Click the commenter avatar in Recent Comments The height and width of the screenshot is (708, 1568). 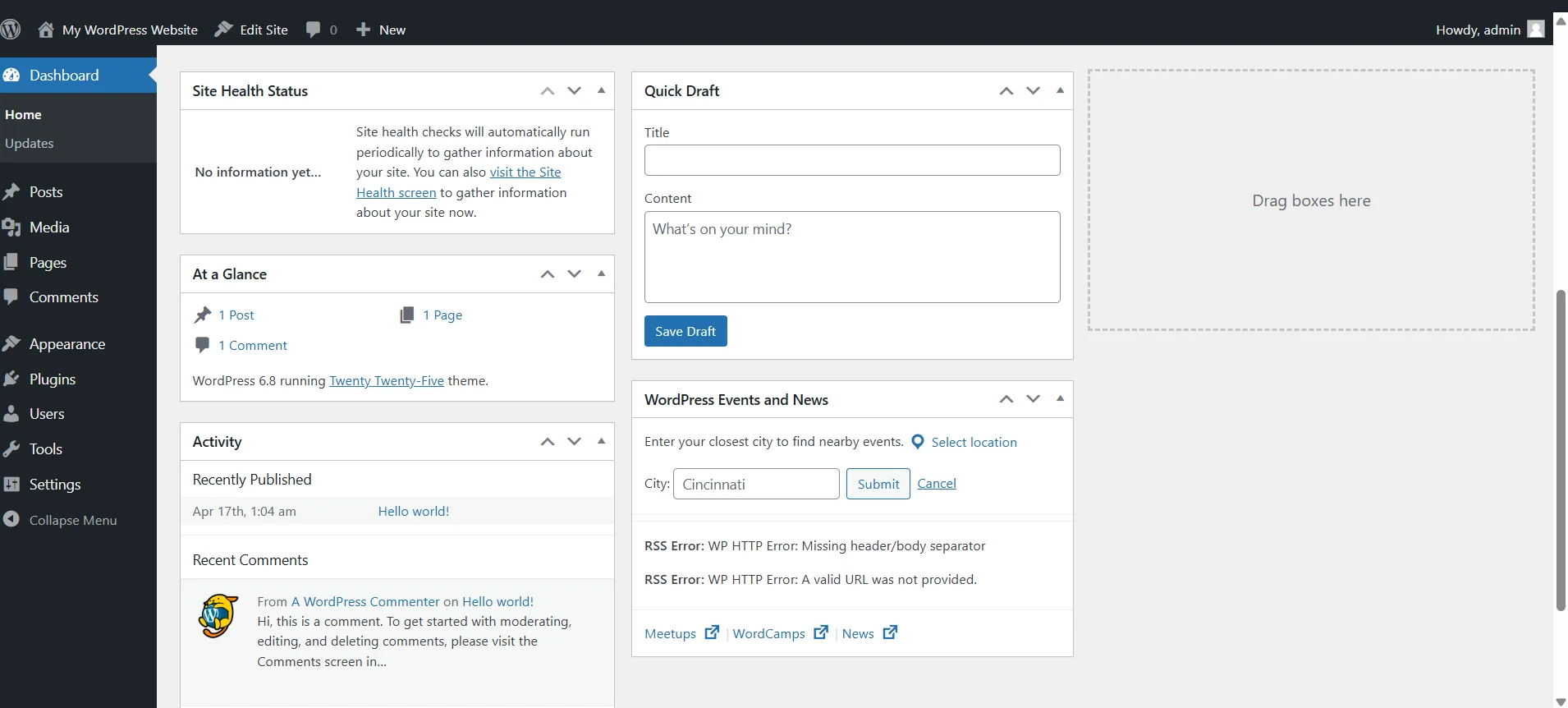pos(218,616)
